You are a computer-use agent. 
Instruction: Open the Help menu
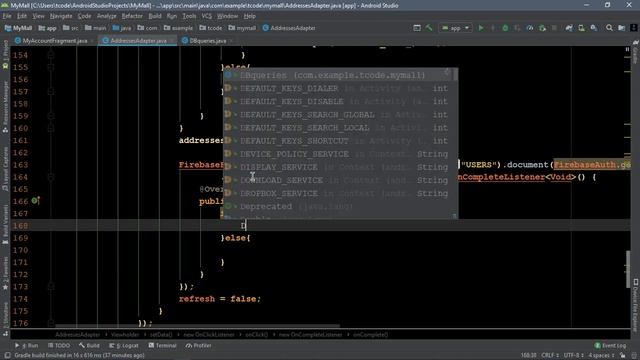[x=249, y=16]
